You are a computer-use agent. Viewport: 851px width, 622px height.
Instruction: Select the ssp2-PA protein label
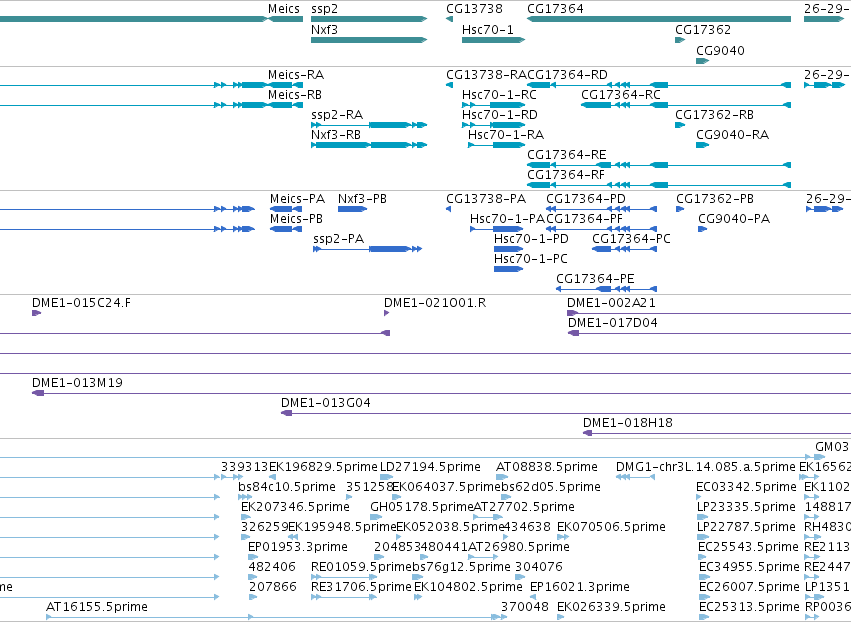pos(339,239)
